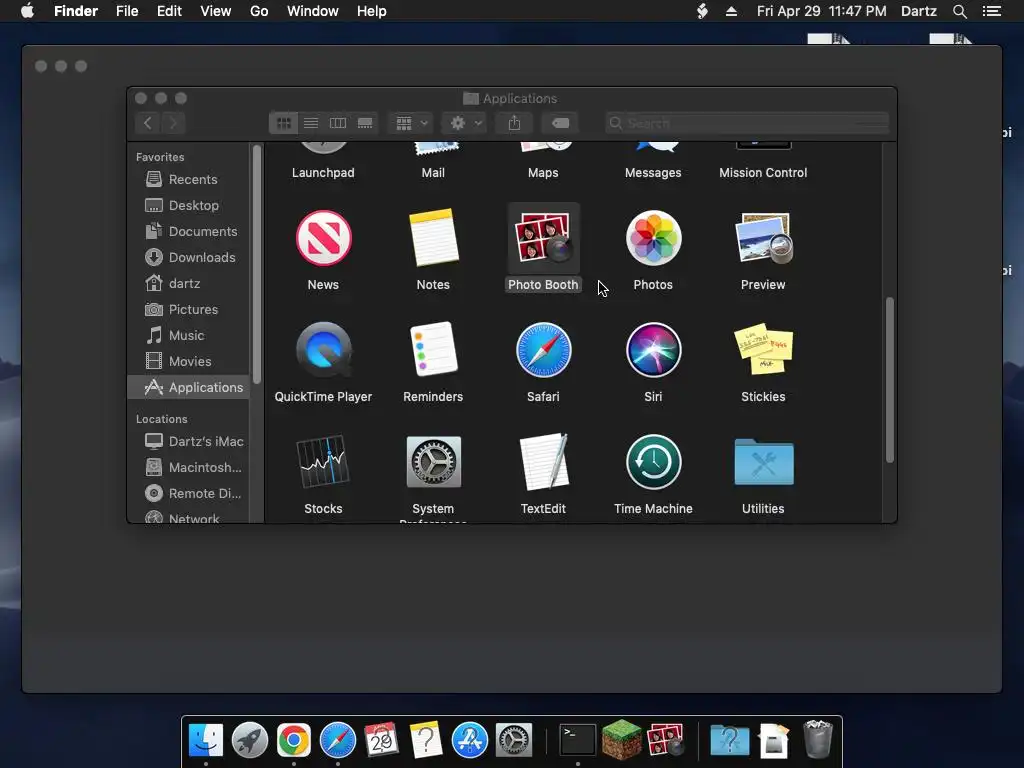1024x768 pixels.
Task: Select Applications in the sidebar
Action: pyautogui.click(x=188, y=387)
